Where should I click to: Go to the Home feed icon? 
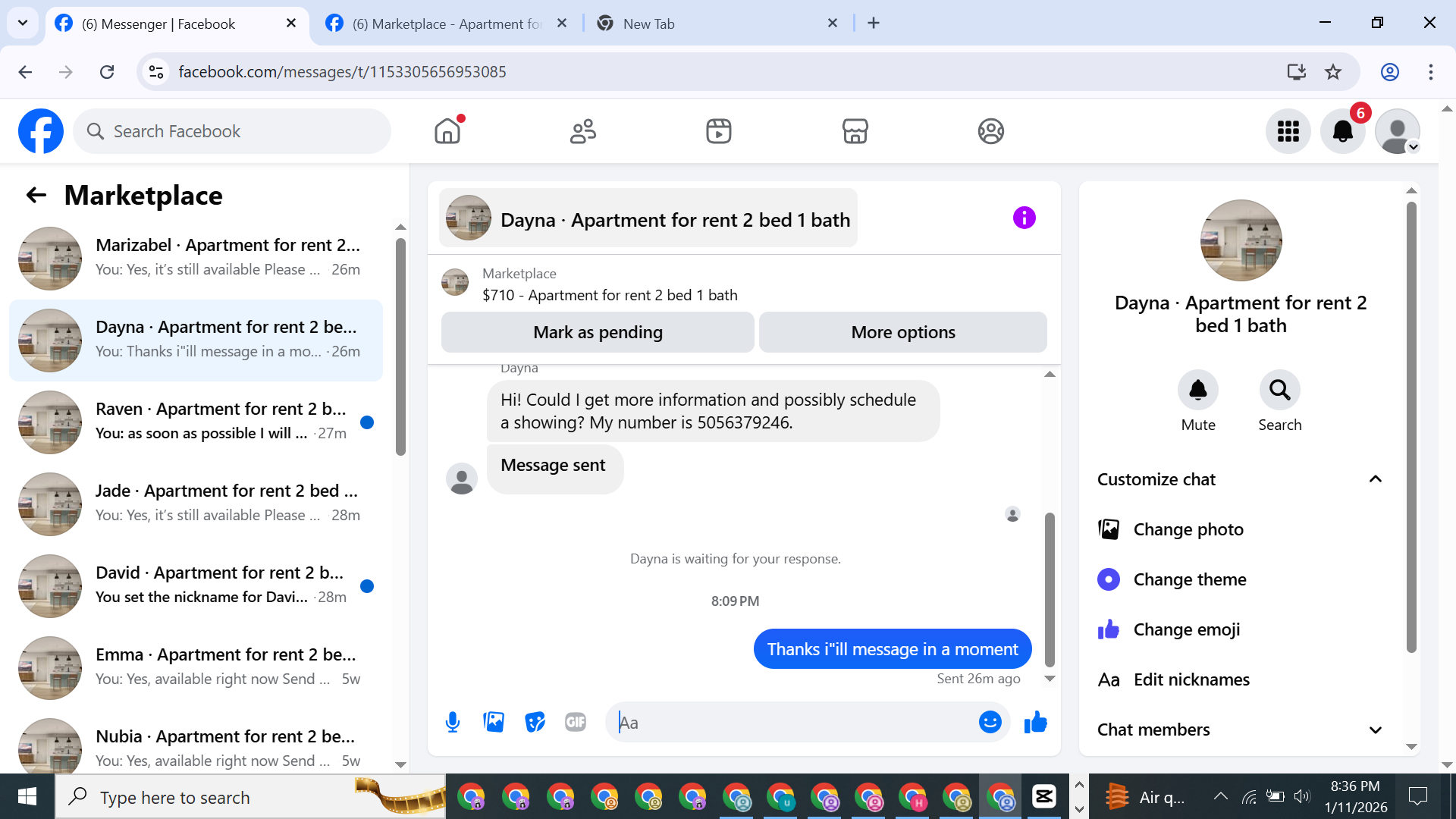coord(447,131)
